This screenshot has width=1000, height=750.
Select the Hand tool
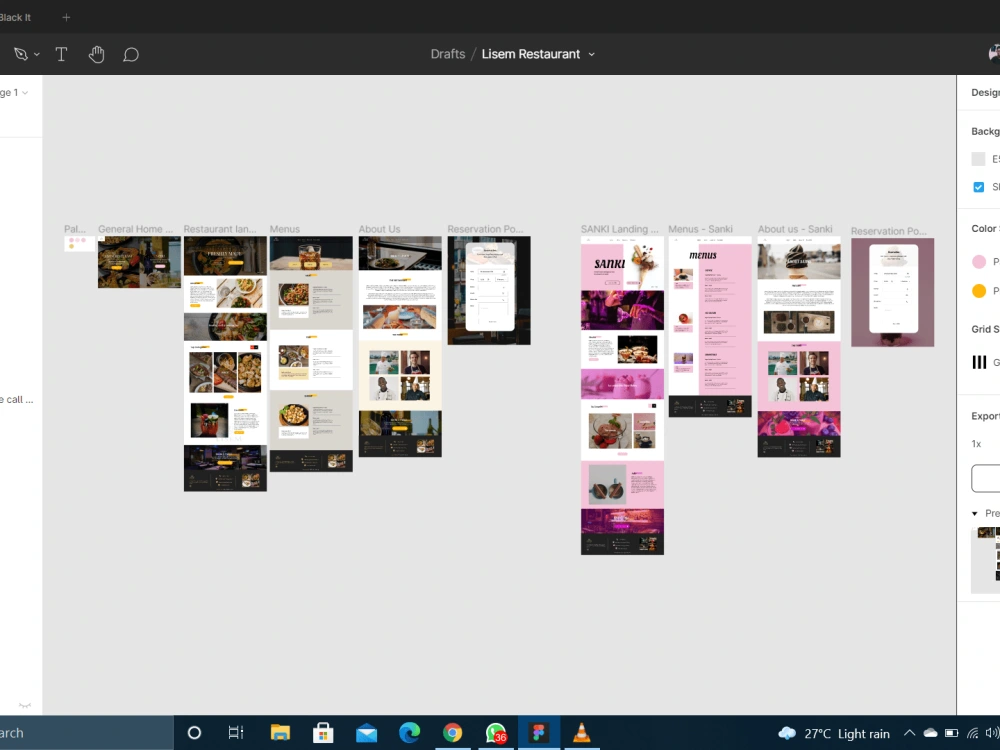click(96, 54)
